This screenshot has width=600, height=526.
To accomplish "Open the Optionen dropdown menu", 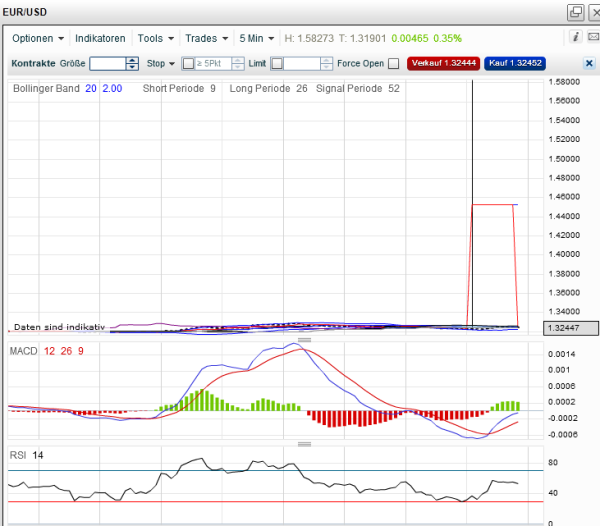I will pyautogui.click(x=38, y=38).
